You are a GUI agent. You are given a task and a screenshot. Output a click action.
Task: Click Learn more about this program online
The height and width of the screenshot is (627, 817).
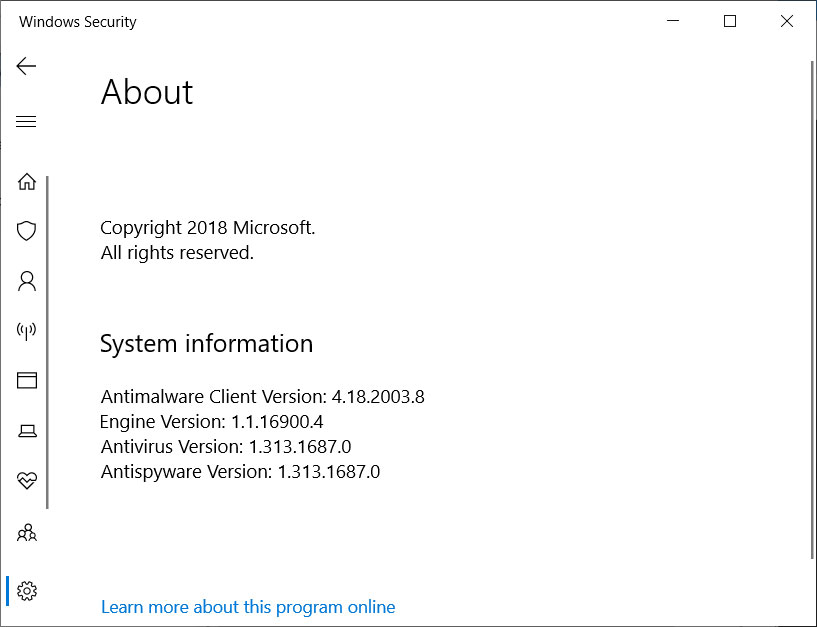tap(248, 607)
